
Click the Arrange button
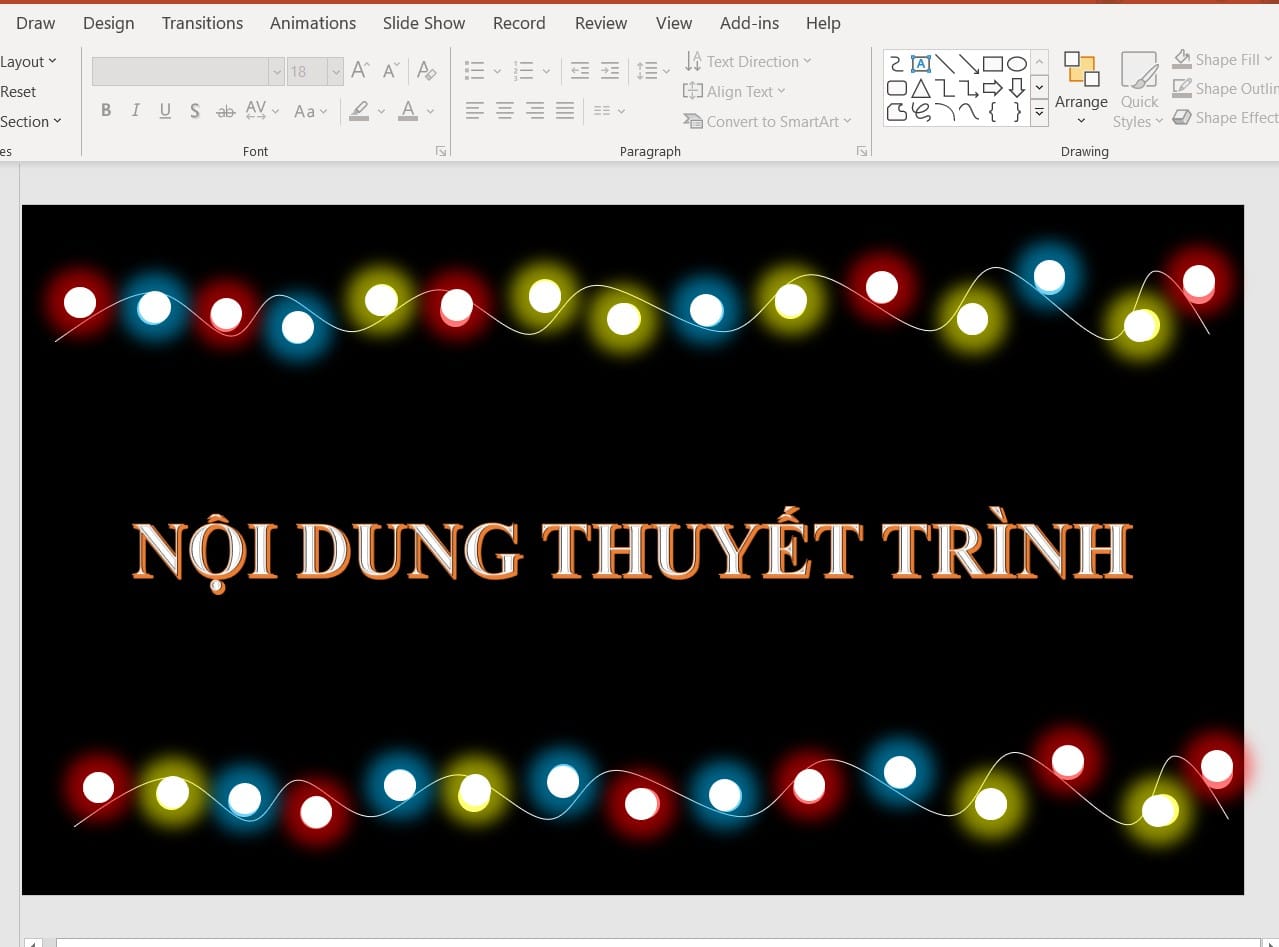coord(1081,90)
